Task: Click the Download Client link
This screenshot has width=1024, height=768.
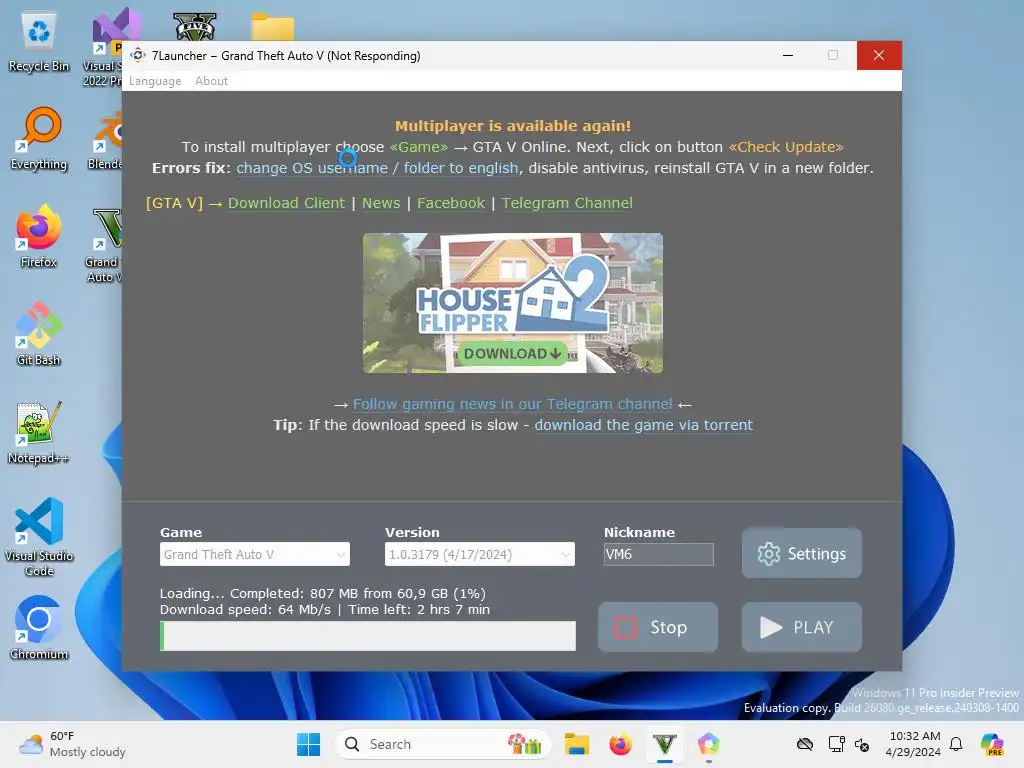Action: (286, 203)
